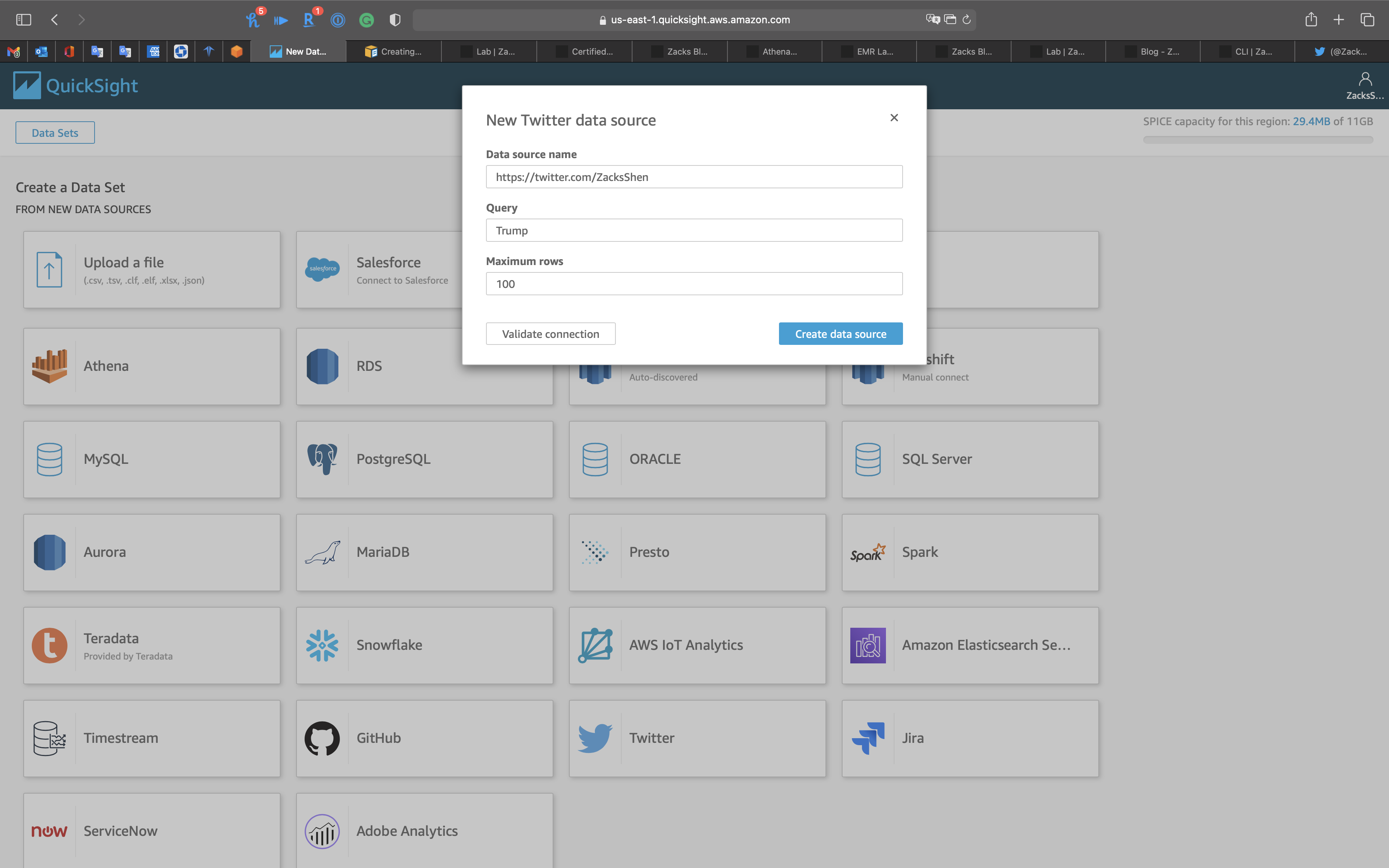Select the GitHub octocat icon

coord(322,738)
